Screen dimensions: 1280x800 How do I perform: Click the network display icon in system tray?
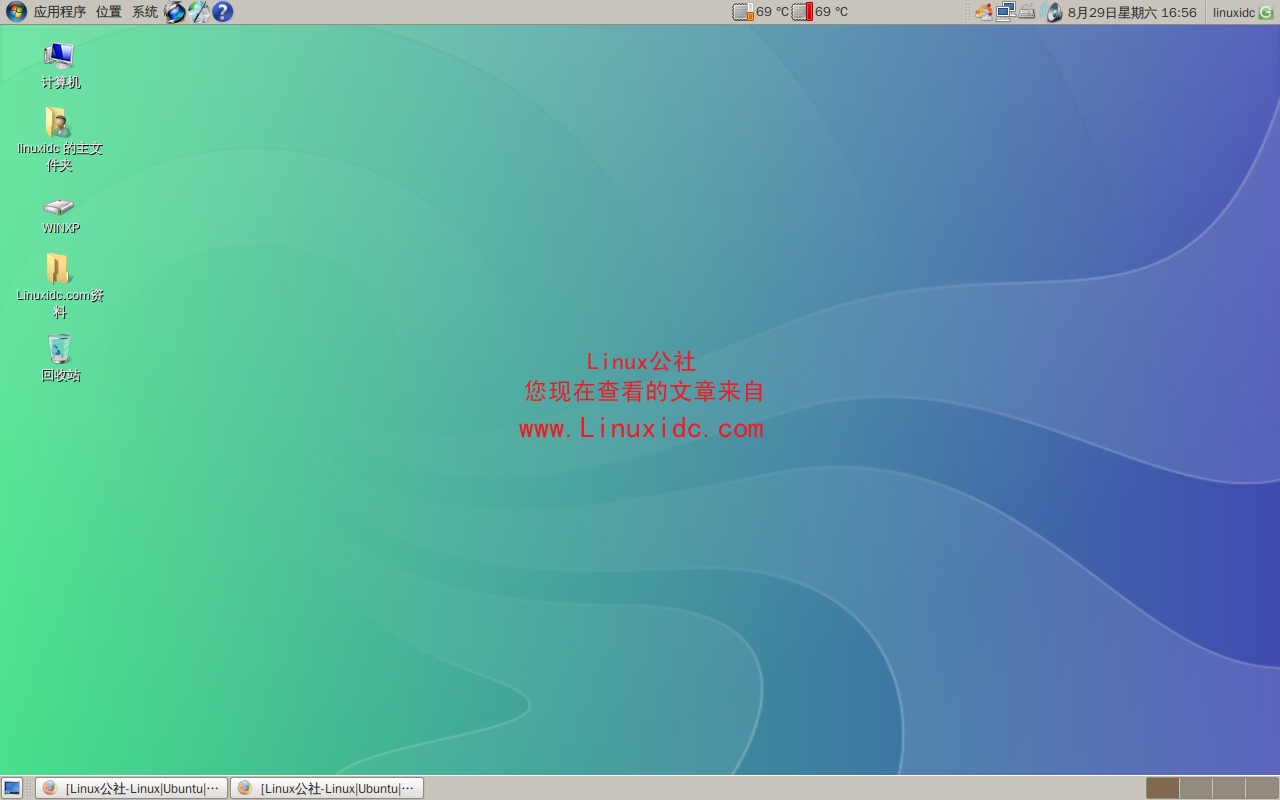tap(1004, 12)
